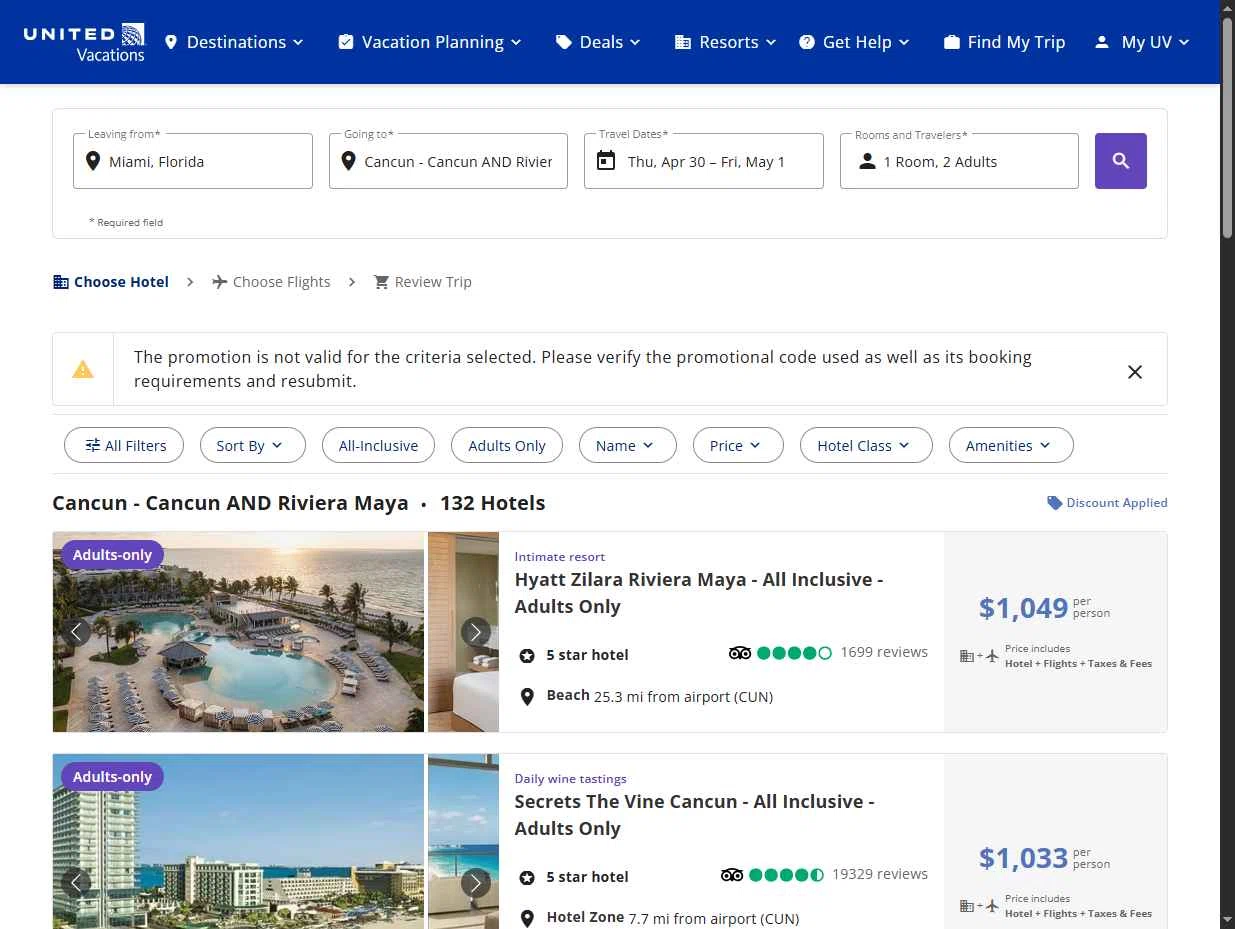Click the $1,033 per person price
Viewport: 1235px width, 929px height.
point(1044,858)
